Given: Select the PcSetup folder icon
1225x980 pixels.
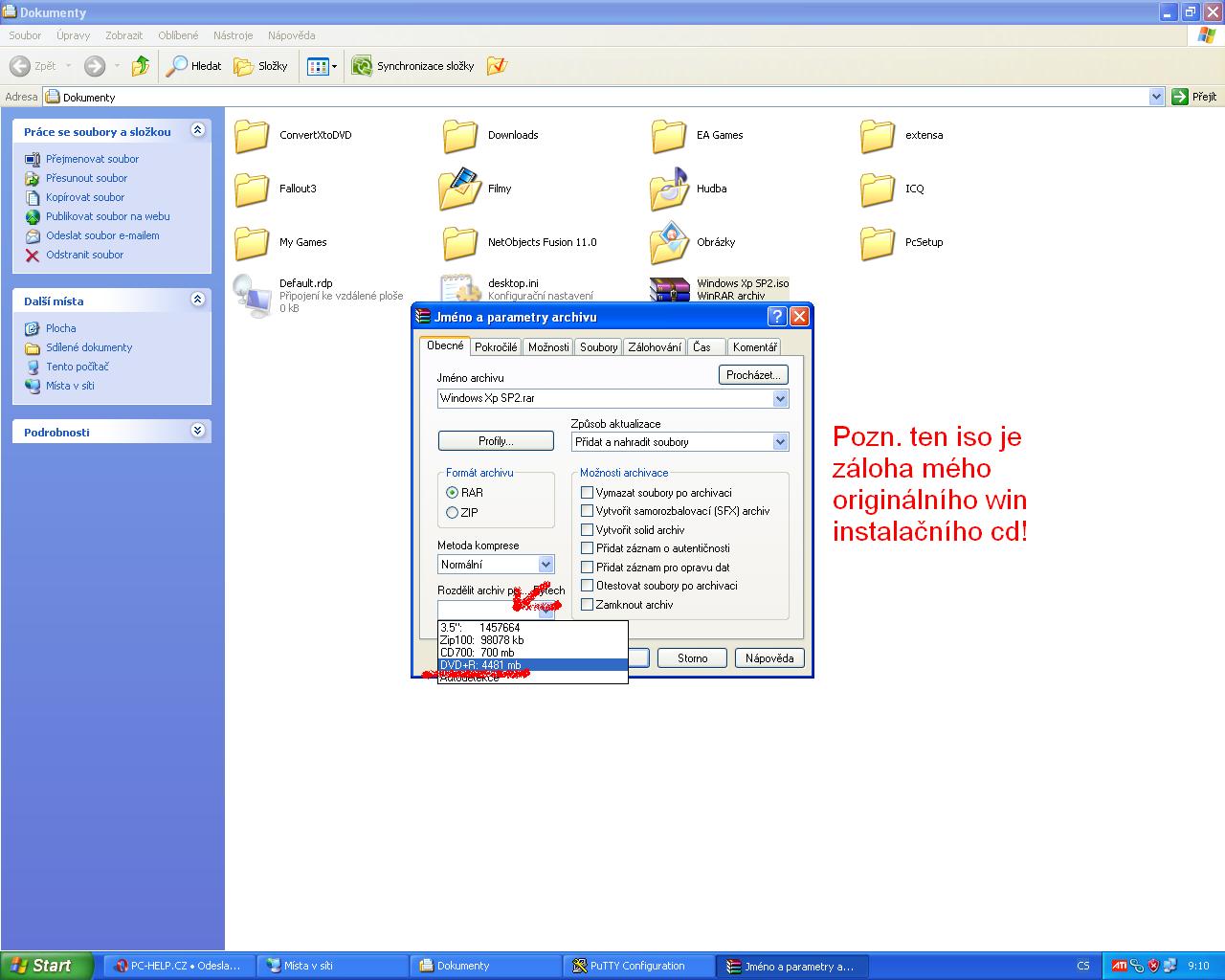Looking at the screenshot, I should point(878,243).
